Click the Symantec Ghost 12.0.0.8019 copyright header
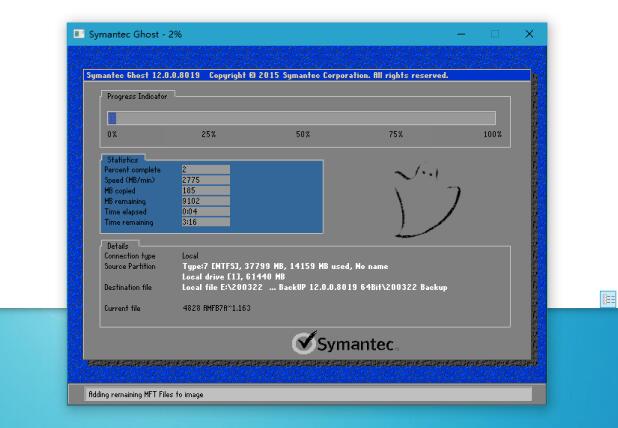This screenshot has height=428, width=618. pos(267,75)
